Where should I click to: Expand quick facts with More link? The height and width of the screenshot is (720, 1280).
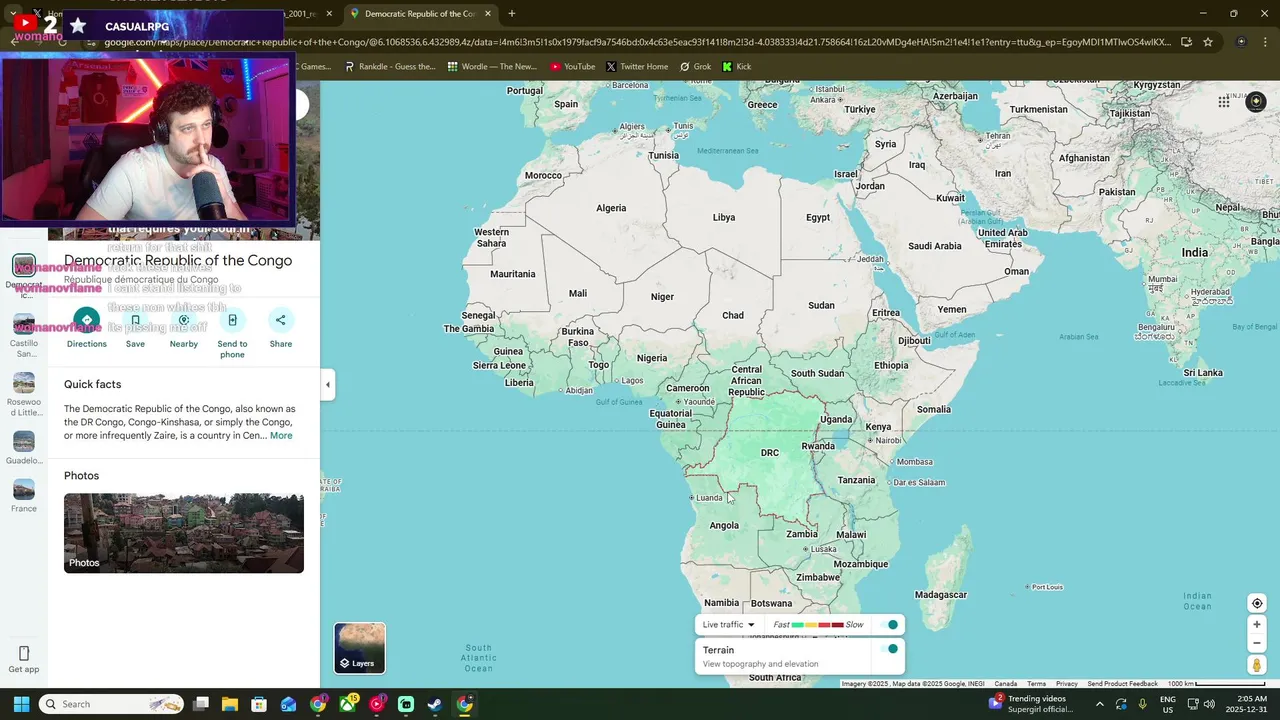click(x=281, y=436)
